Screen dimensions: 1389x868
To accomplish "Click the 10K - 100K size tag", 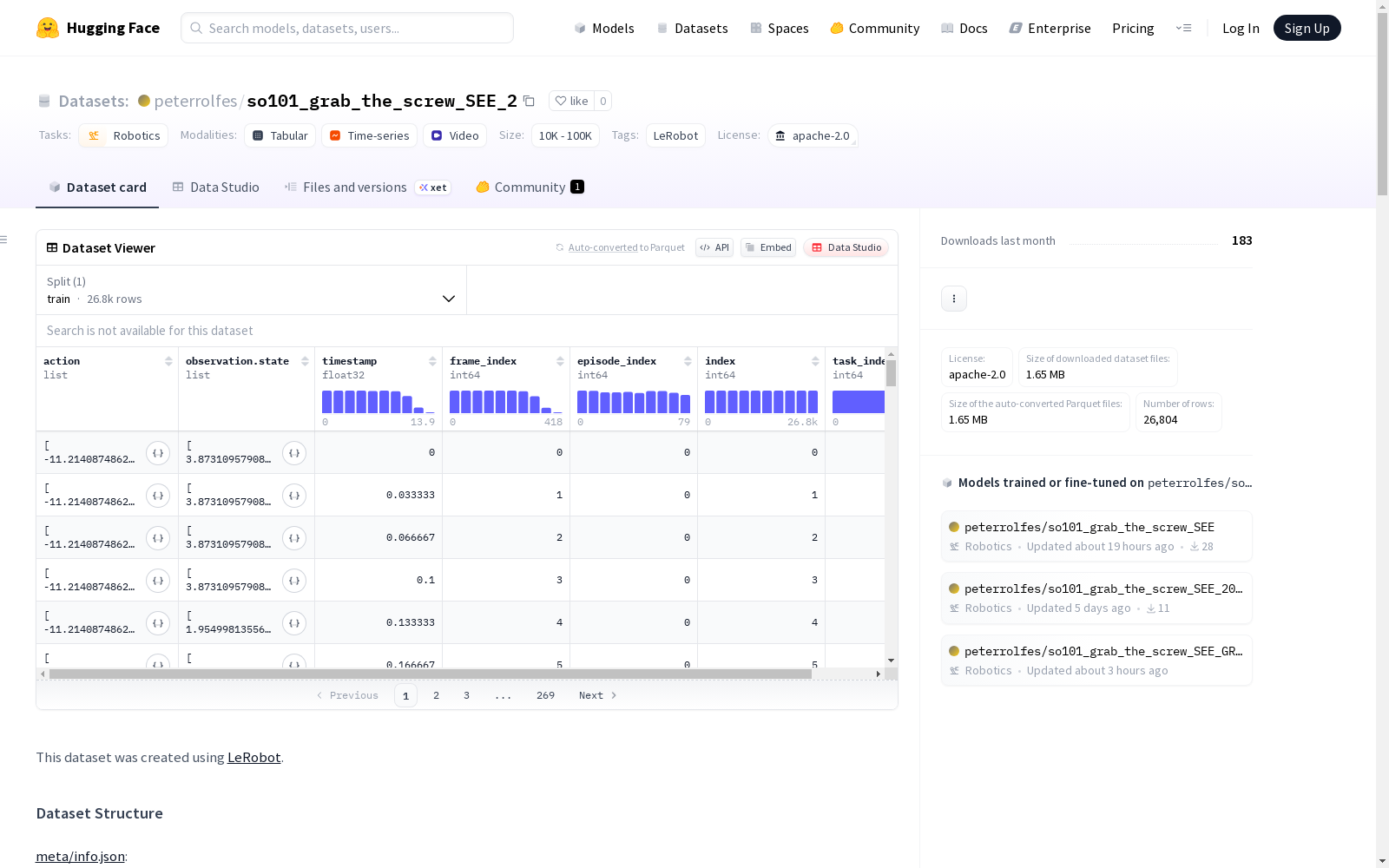I will pos(565,135).
